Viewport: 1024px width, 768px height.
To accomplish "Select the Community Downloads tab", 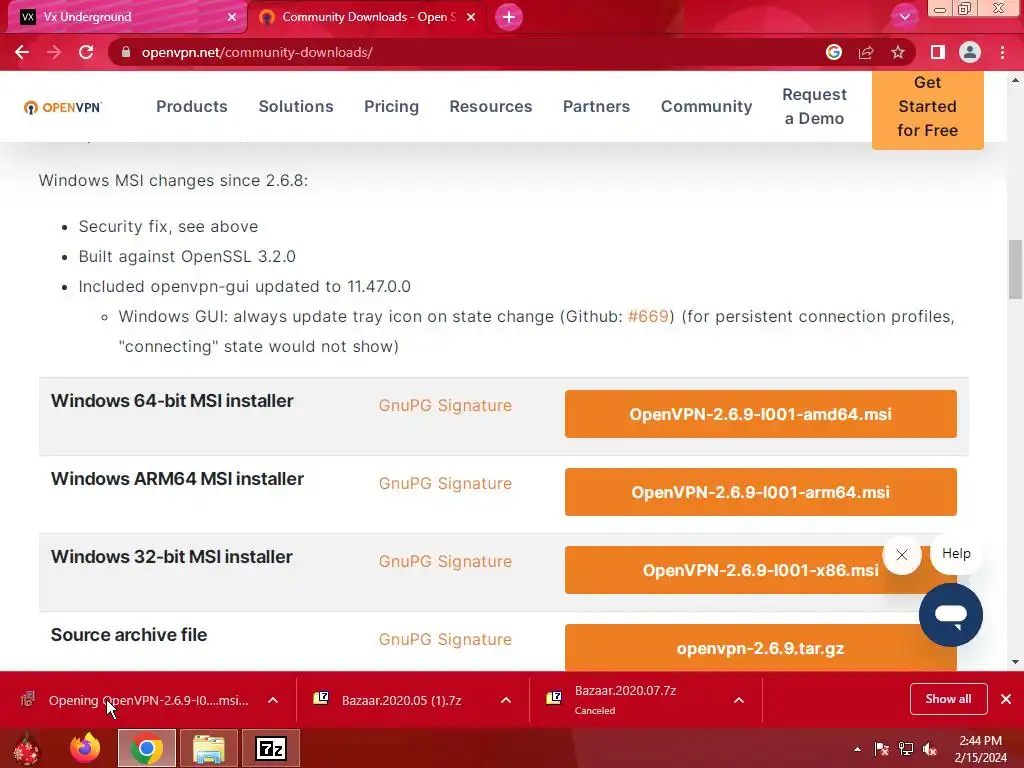I will tap(367, 17).
